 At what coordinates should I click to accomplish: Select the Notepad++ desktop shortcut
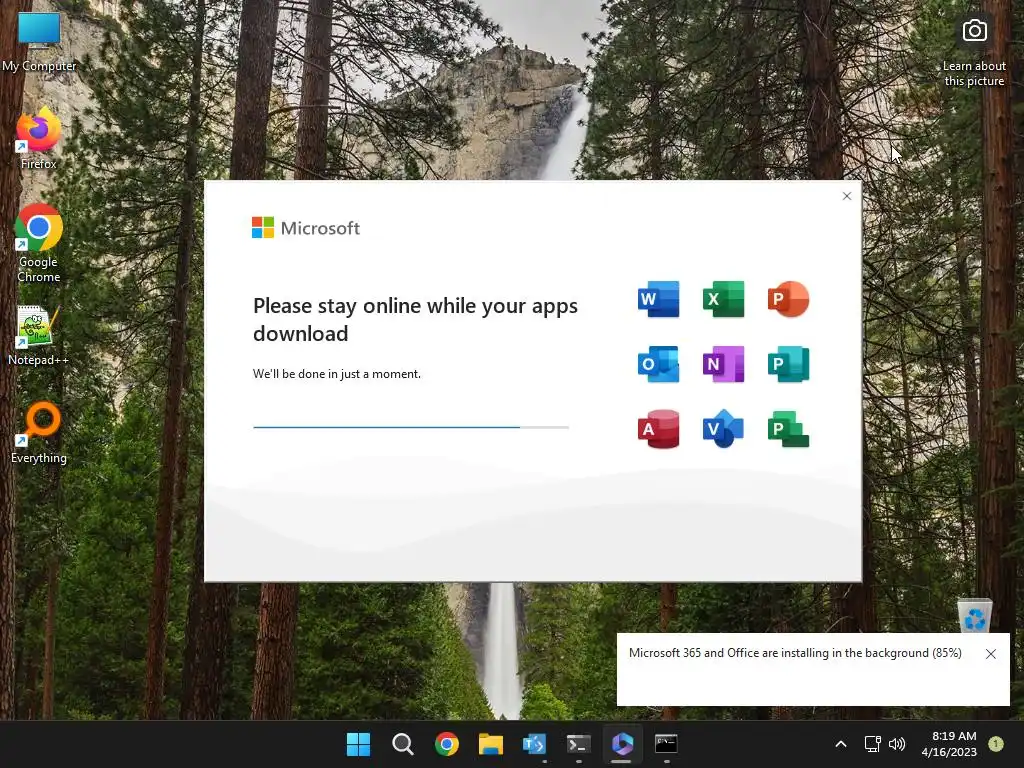tap(39, 336)
